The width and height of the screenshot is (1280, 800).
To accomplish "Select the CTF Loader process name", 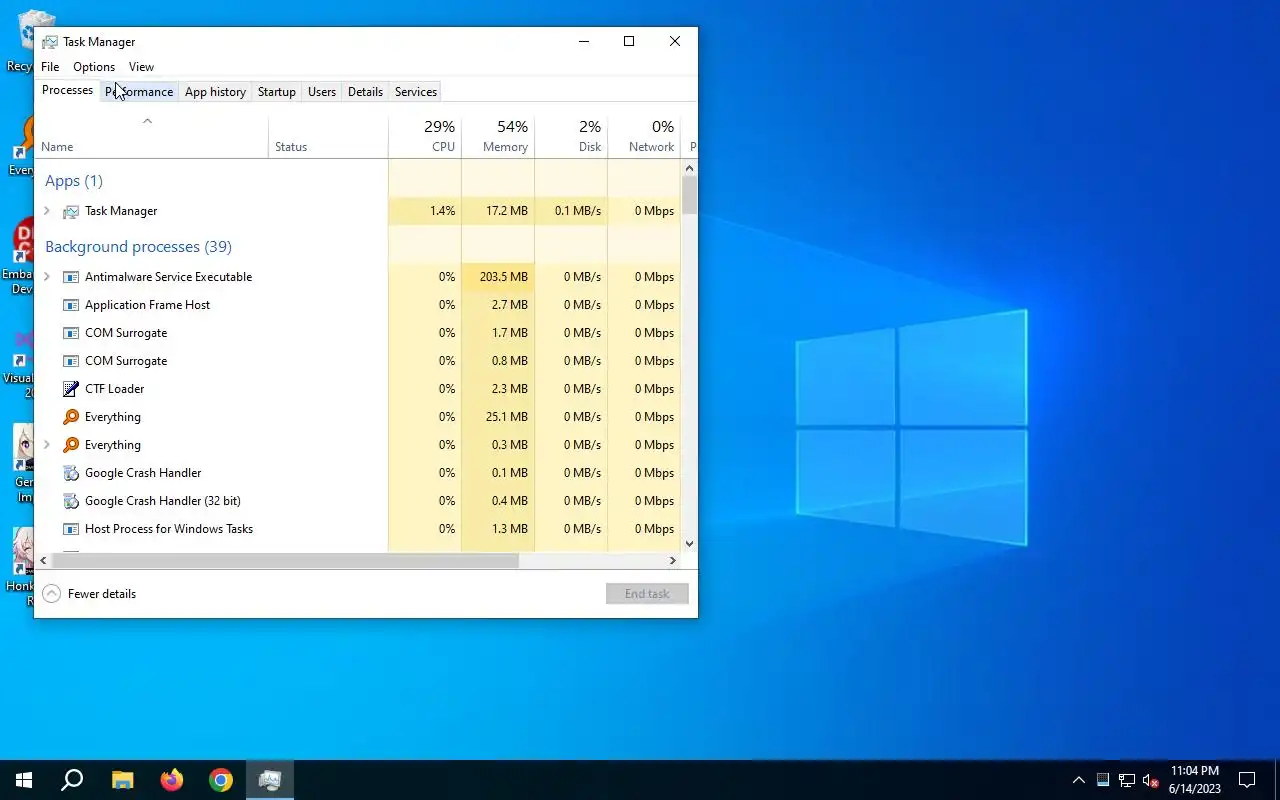I will coord(114,389).
